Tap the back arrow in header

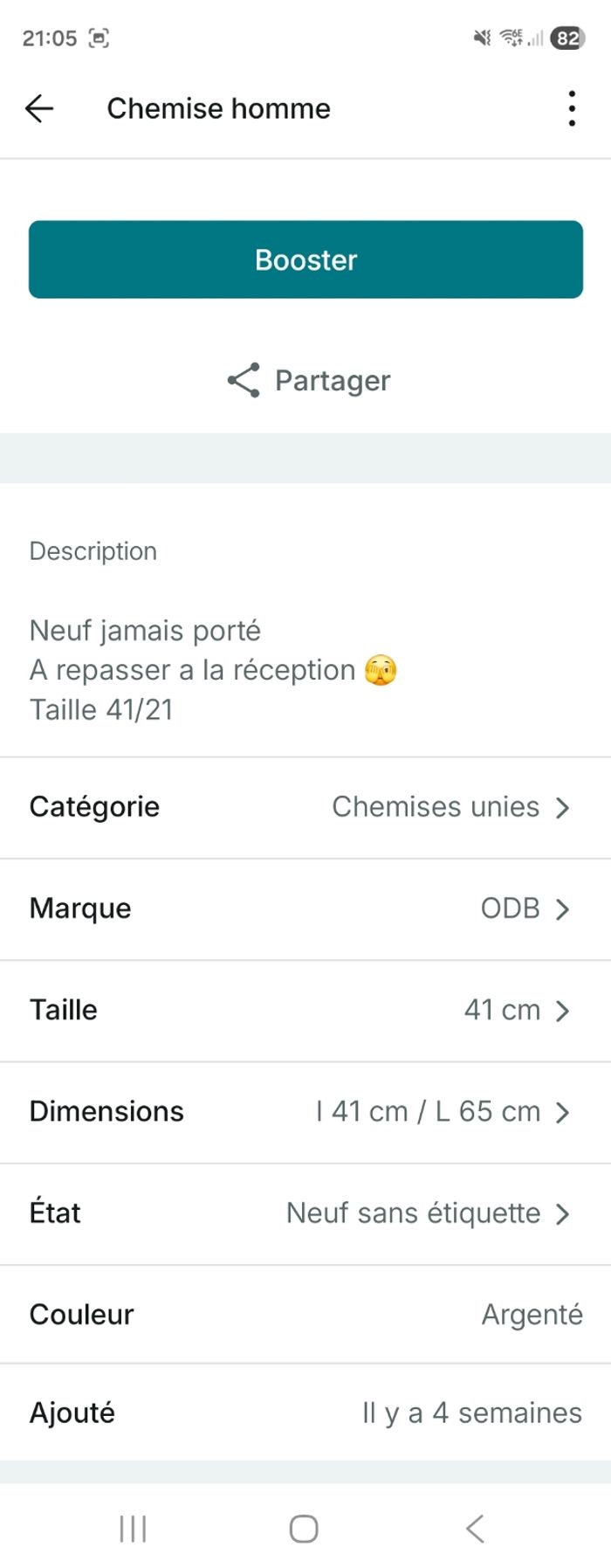39,108
